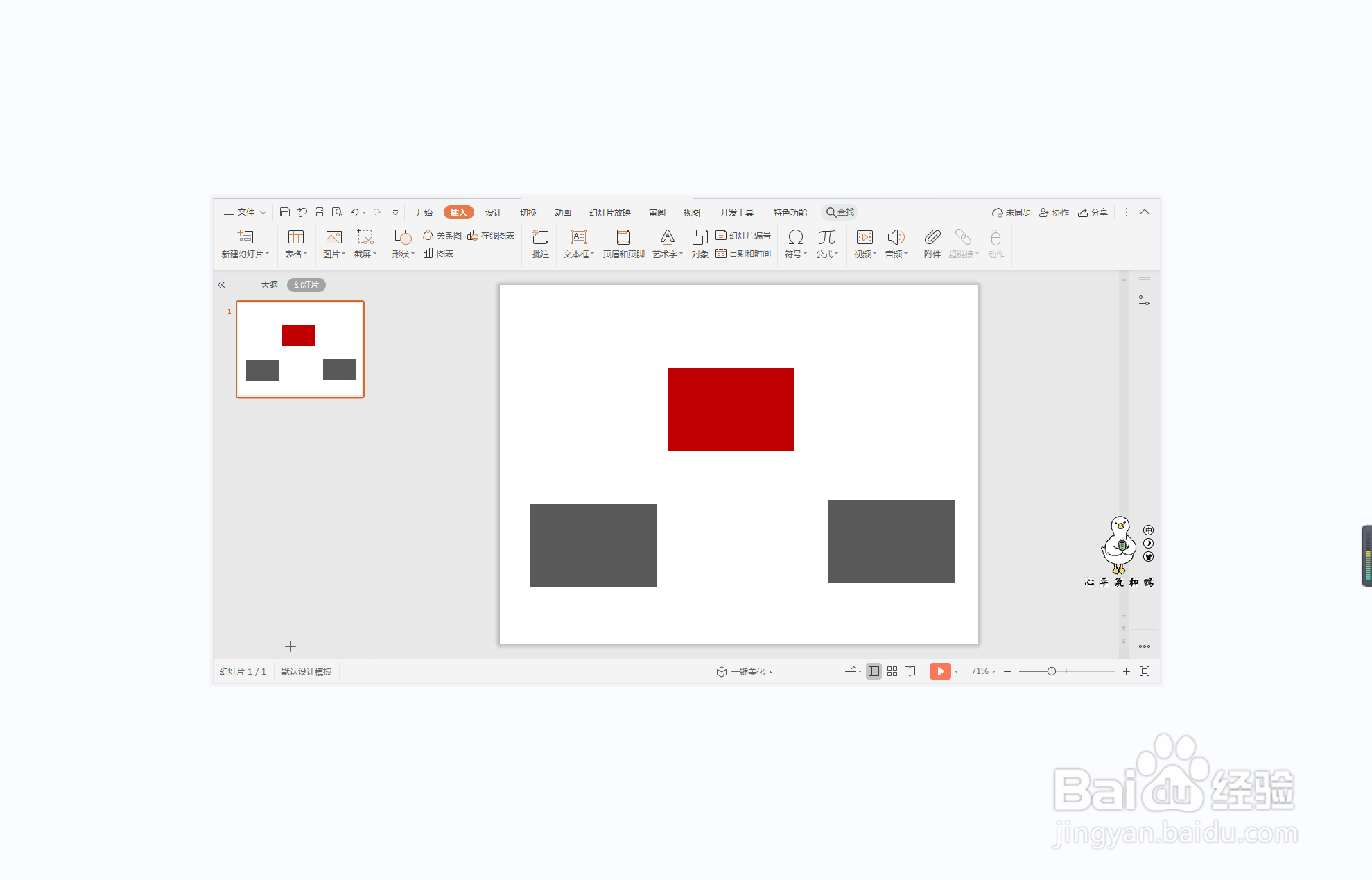Screen dimensions: 1372x880
Task: Switch to slide sorter grid view
Action: coord(892,671)
